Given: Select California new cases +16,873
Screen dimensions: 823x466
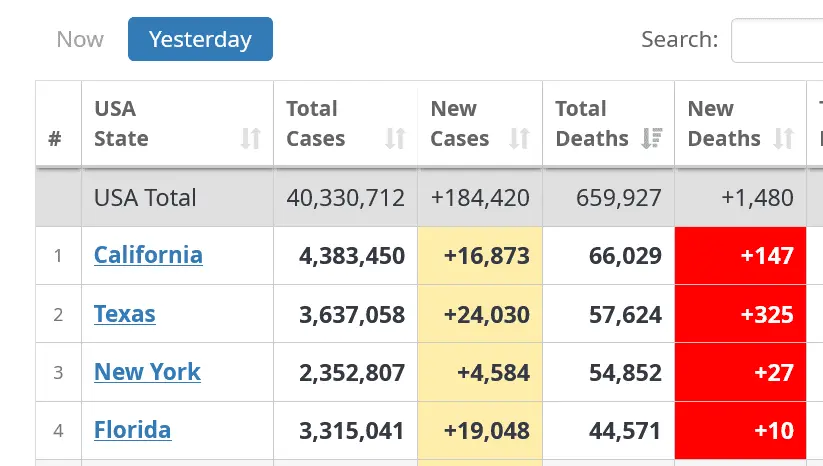Looking at the screenshot, I should pyautogui.click(x=487, y=256).
